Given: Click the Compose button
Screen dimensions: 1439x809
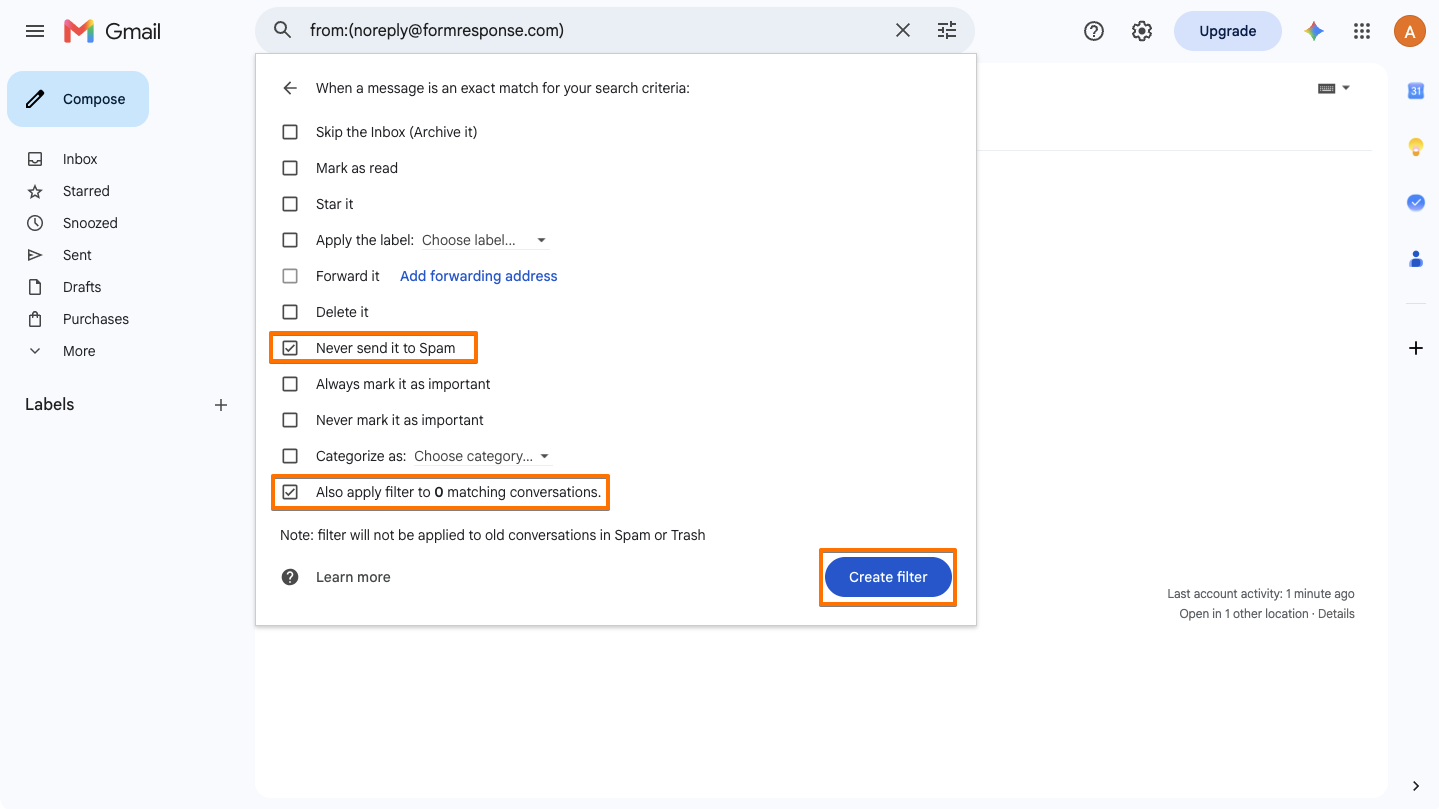Looking at the screenshot, I should pos(78,99).
